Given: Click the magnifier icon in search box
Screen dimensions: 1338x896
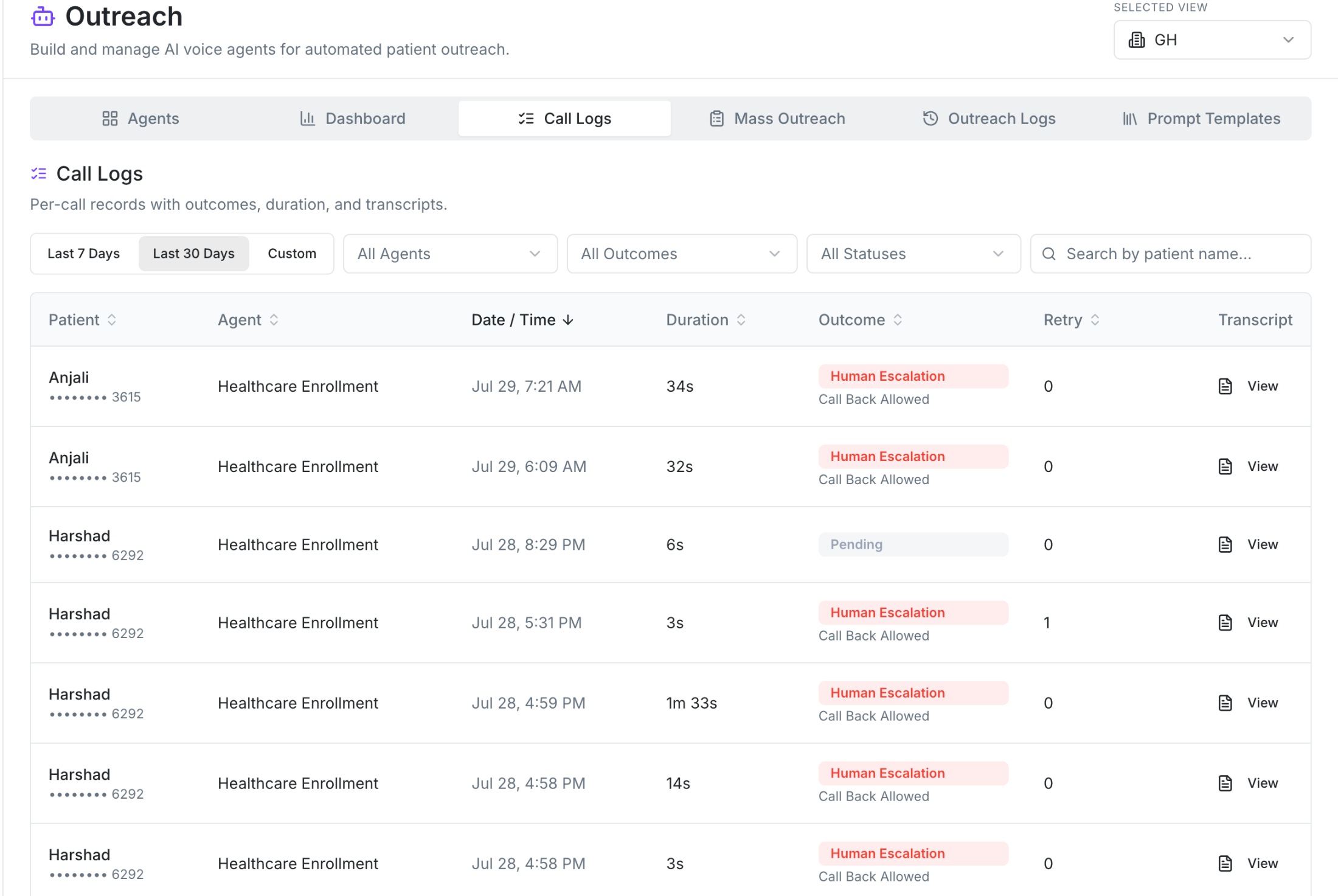Looking at the screenshot, I should 1049,254.
